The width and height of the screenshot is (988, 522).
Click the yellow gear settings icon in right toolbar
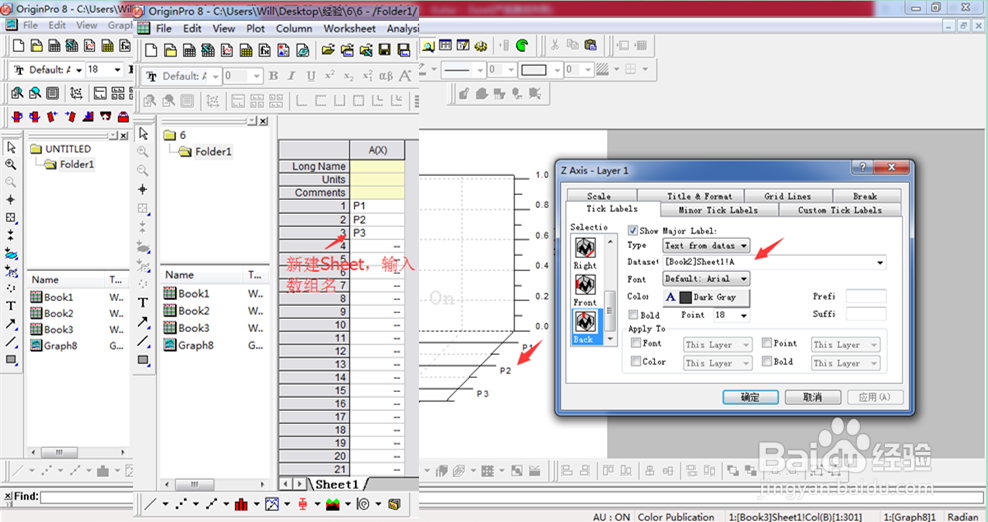[x=481, y=45]
